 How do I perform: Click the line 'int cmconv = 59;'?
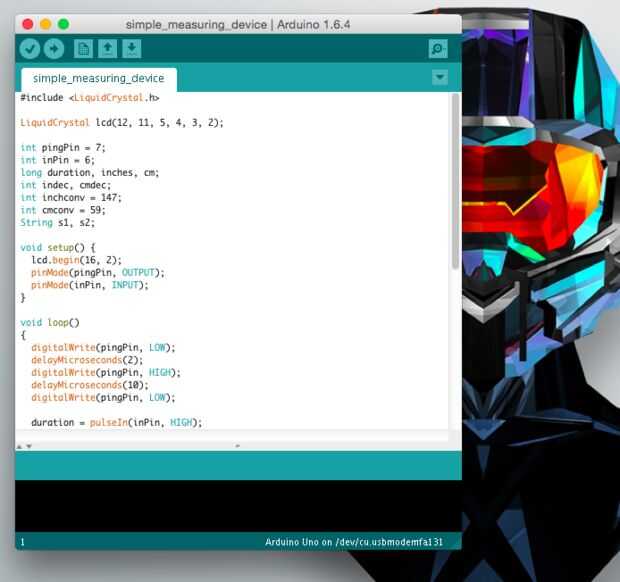(63, 210)
